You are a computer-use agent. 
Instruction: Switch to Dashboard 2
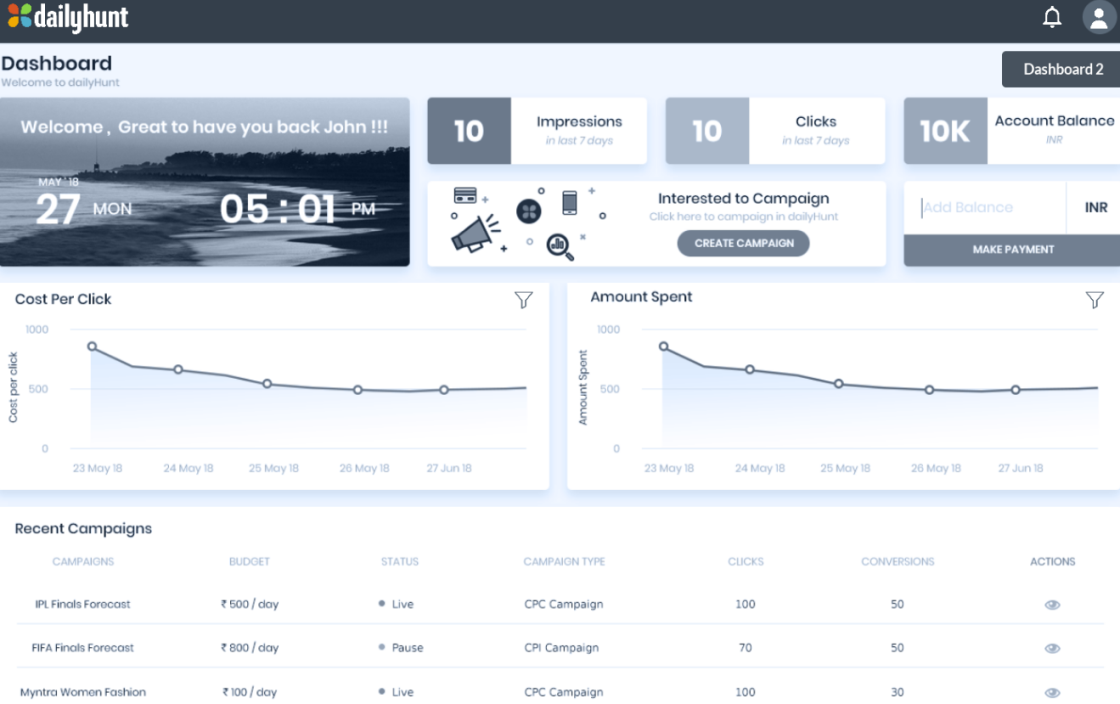pos(1062,69)
